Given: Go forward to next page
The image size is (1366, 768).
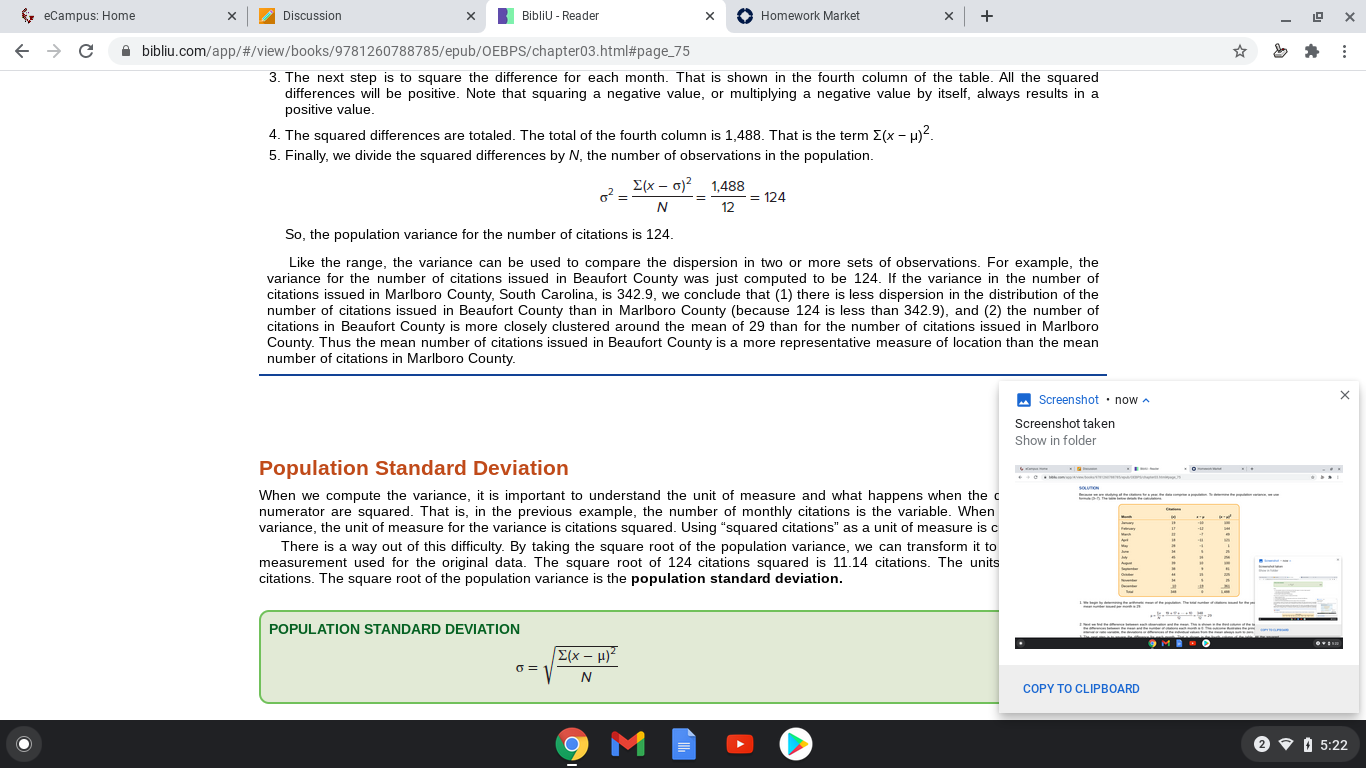Looking at the screenshot, I should tap(54, 51).
